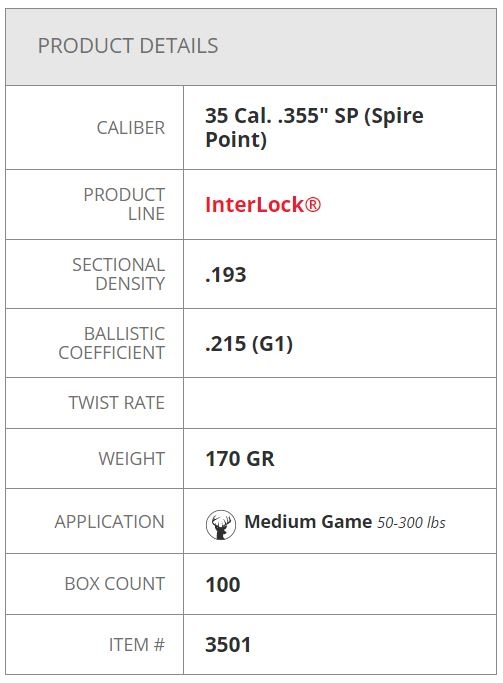The image size is (503, 683).
Task: Click the APPLICATION row label
Action: pos(109,522)
